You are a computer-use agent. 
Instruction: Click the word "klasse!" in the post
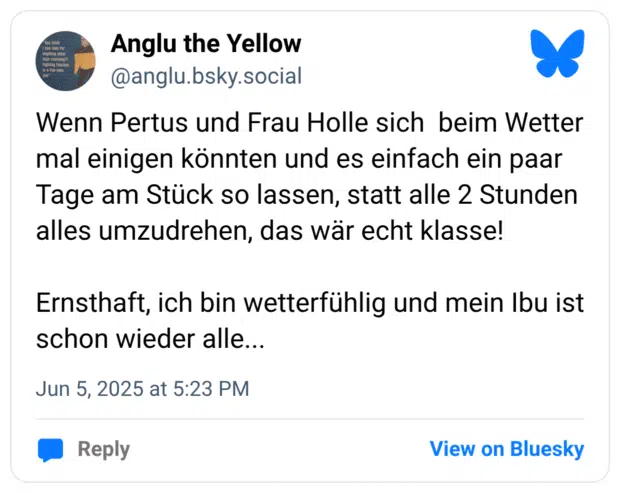tap(454, 231)
